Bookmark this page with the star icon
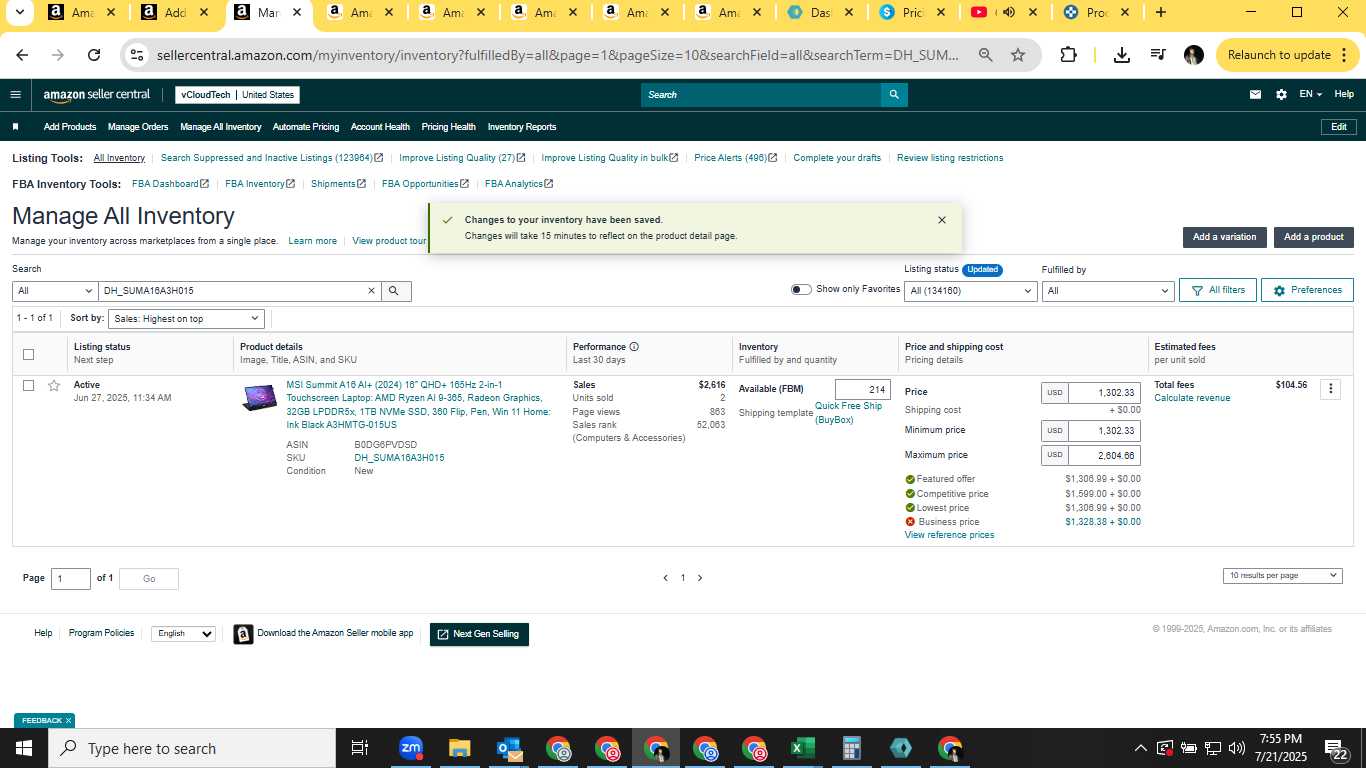 click(1018, 55)
